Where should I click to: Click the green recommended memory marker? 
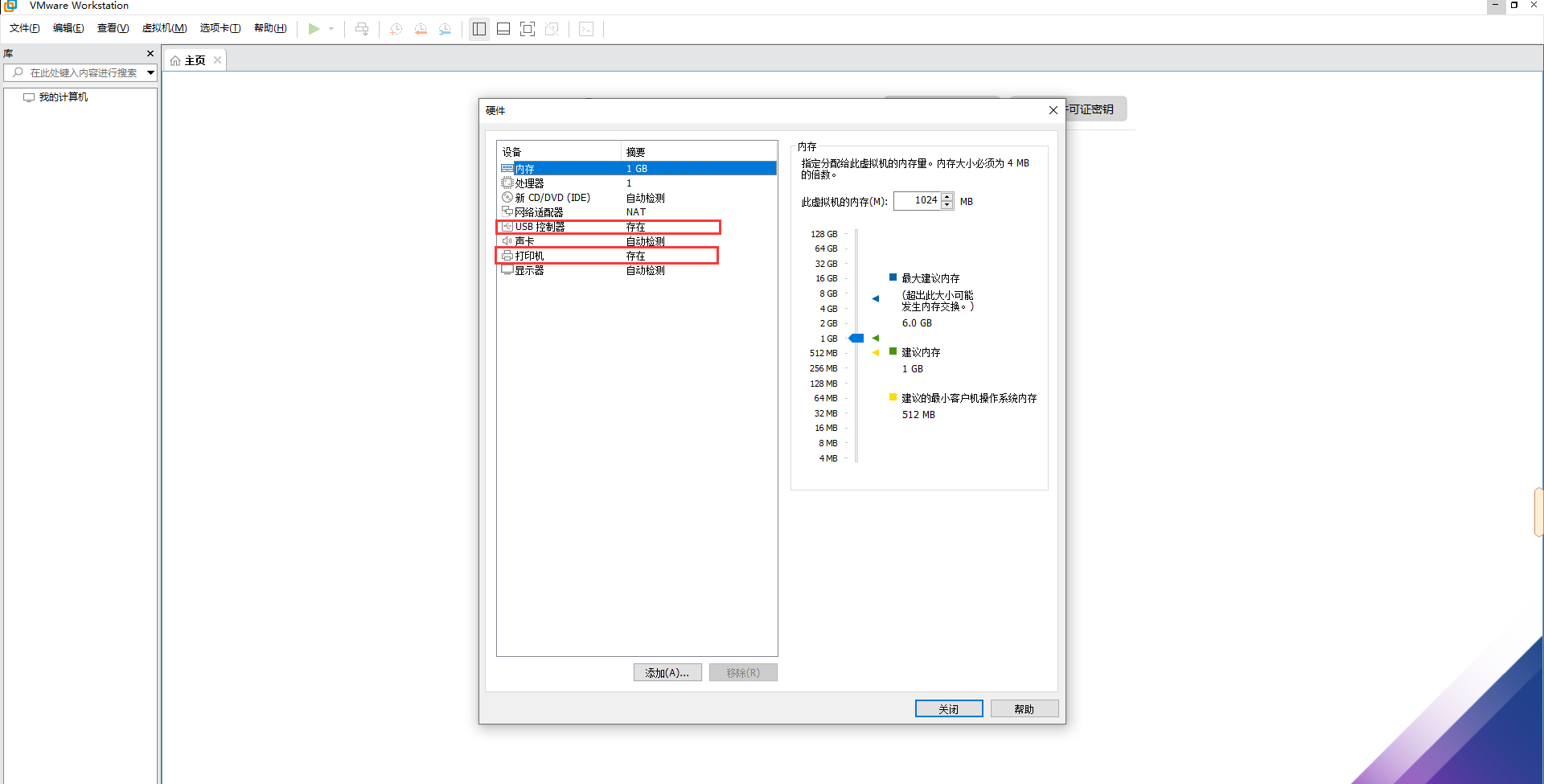[876, 338]
